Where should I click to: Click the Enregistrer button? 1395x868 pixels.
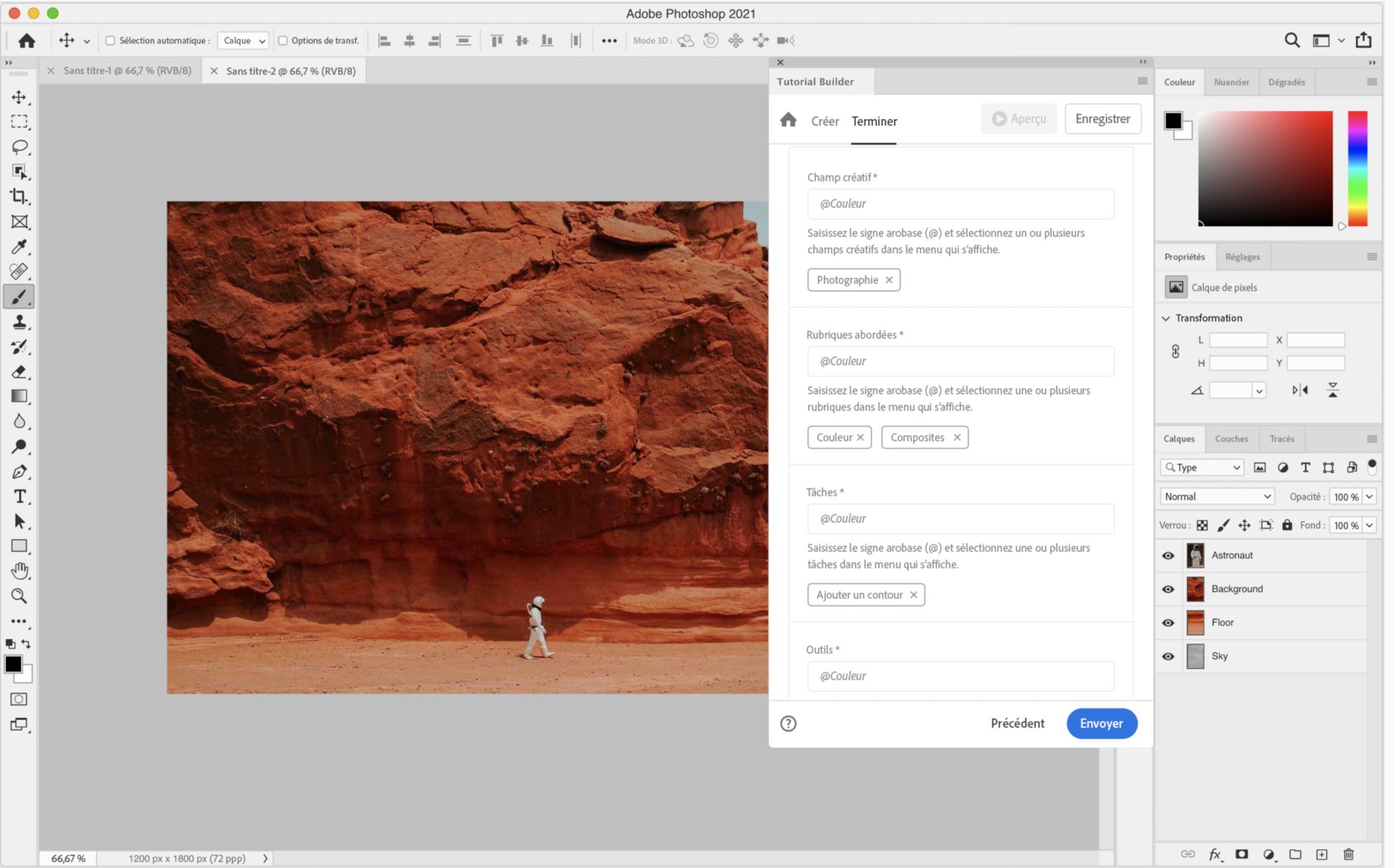[1102, 119]
